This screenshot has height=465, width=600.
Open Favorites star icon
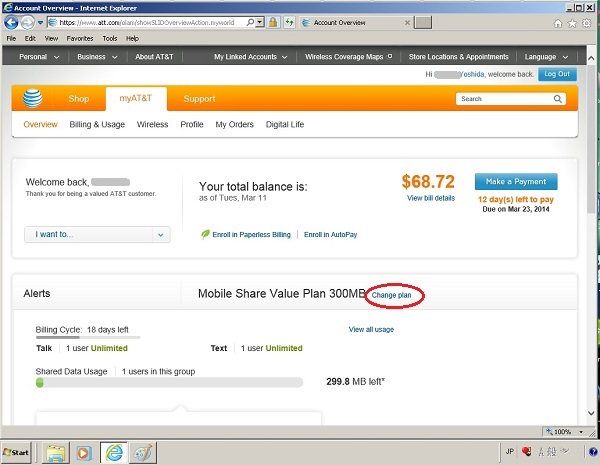(x=572, y=24)
